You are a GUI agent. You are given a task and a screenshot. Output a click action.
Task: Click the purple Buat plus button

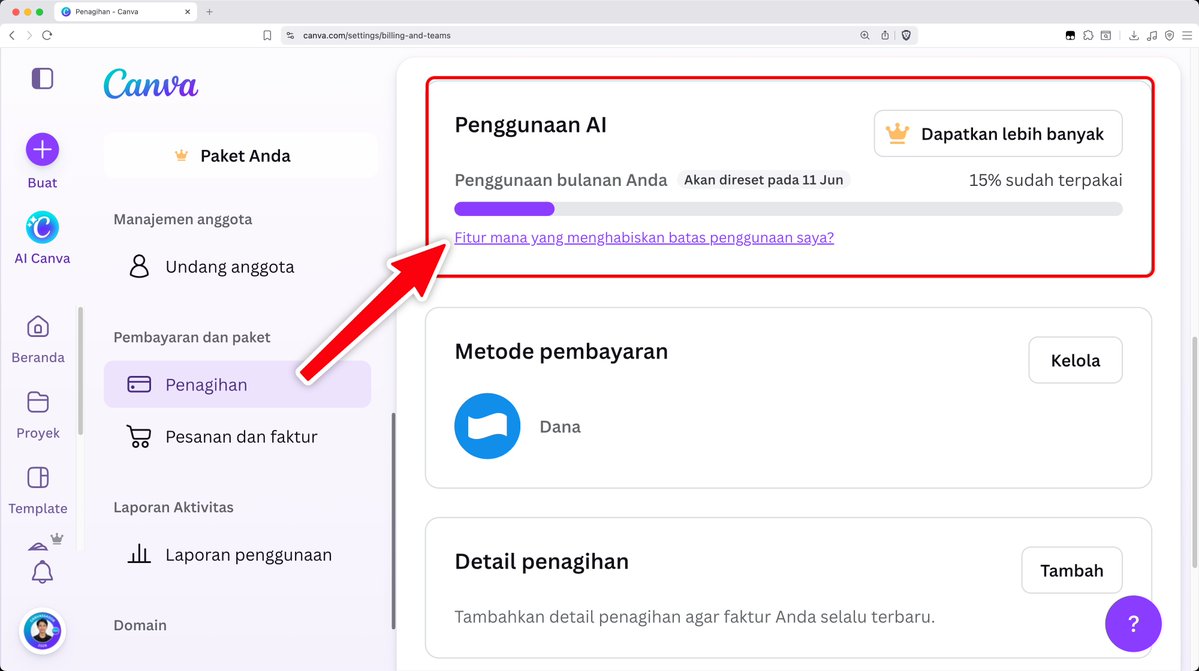point(42,149)
